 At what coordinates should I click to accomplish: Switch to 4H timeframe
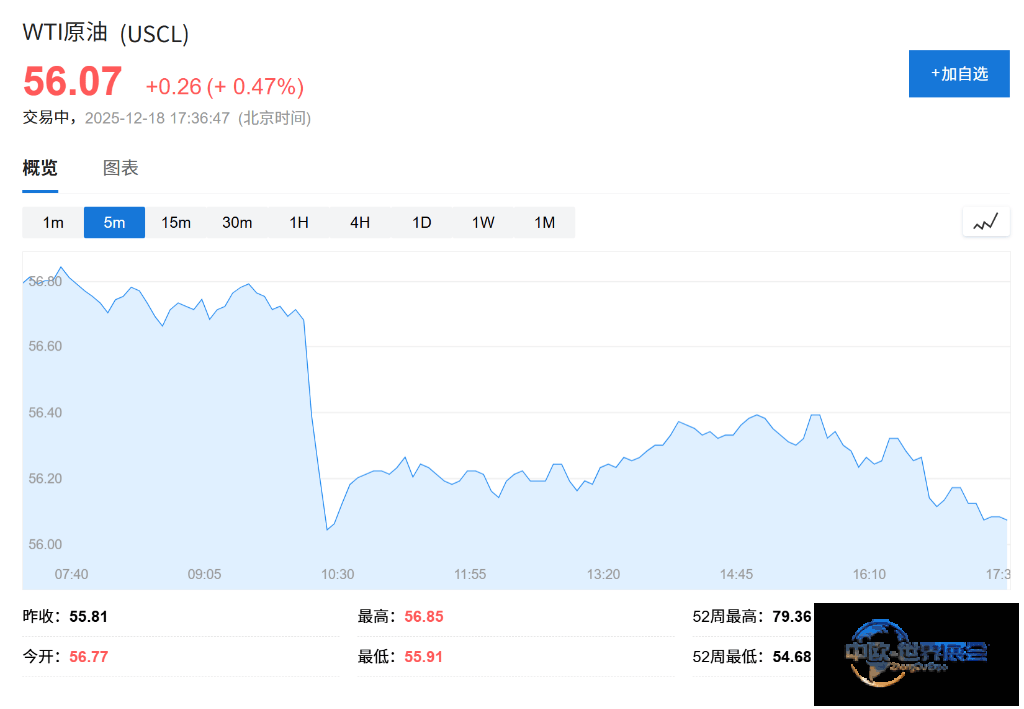[360, 222]
